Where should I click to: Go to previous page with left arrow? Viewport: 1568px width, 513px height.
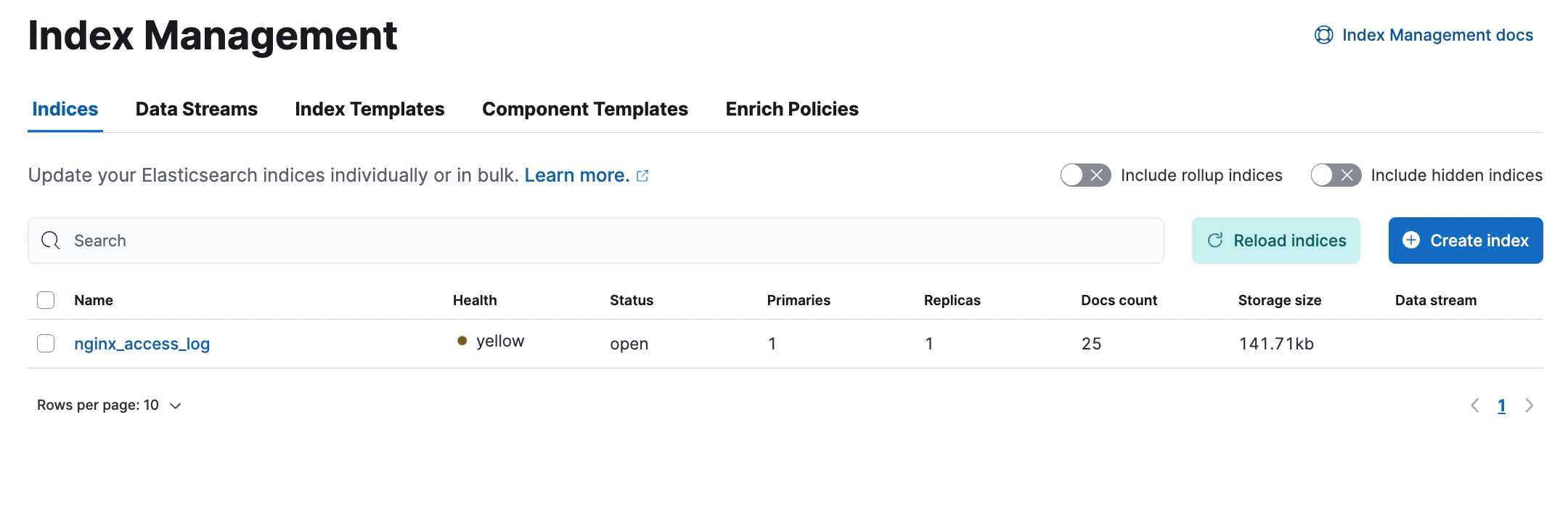coord(1475,405)
